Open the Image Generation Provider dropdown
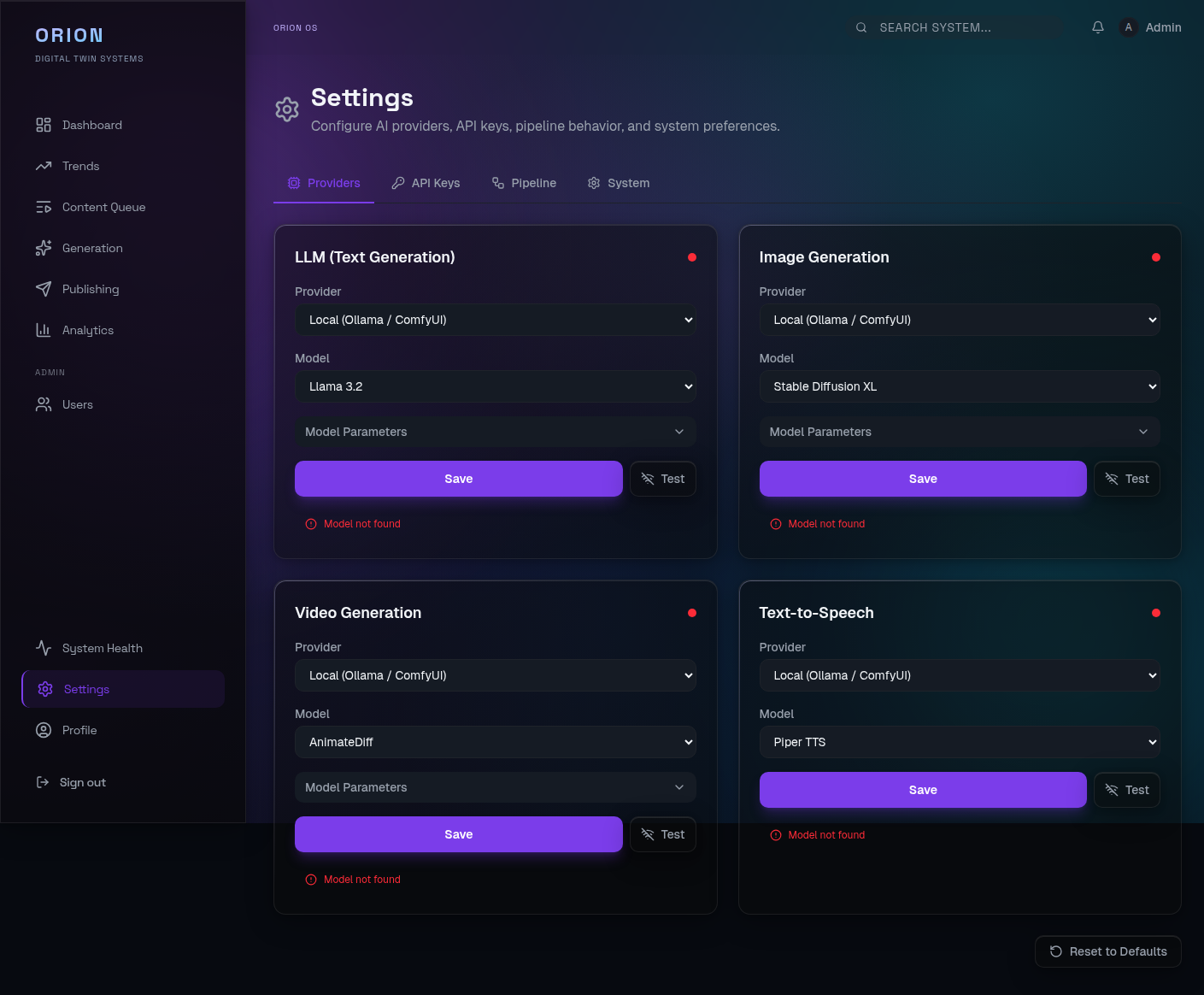This screenshot has height=995, width=1204. 960,320
